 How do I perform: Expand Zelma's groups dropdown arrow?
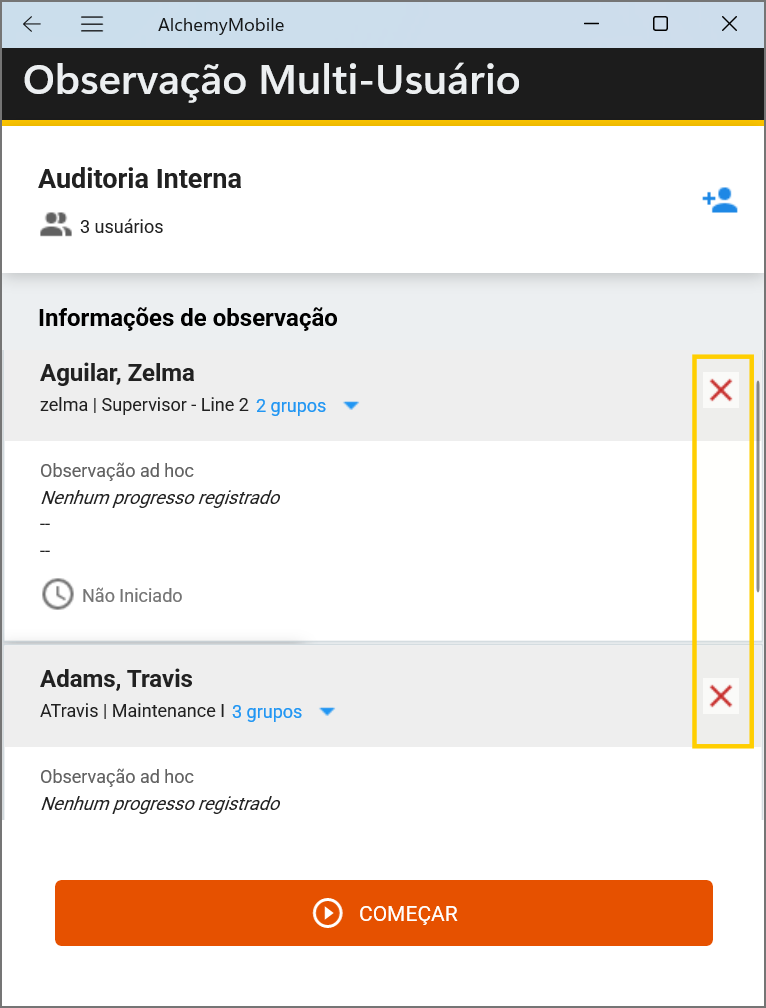tap(350, 406)
